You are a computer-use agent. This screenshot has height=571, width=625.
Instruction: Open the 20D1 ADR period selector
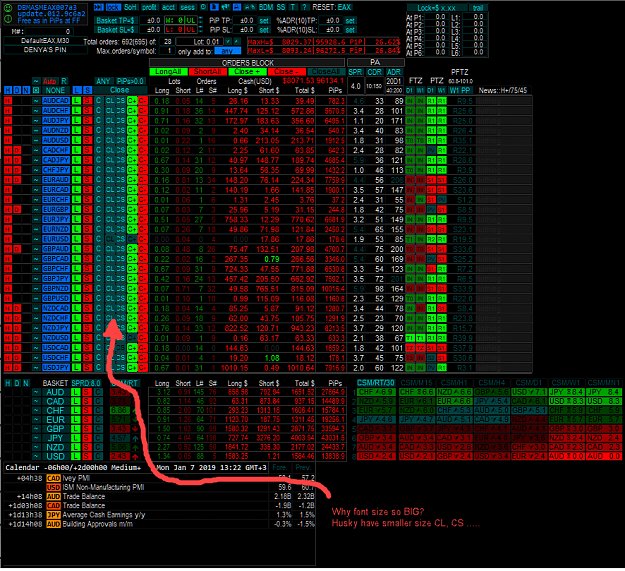[x=393, y=81]
